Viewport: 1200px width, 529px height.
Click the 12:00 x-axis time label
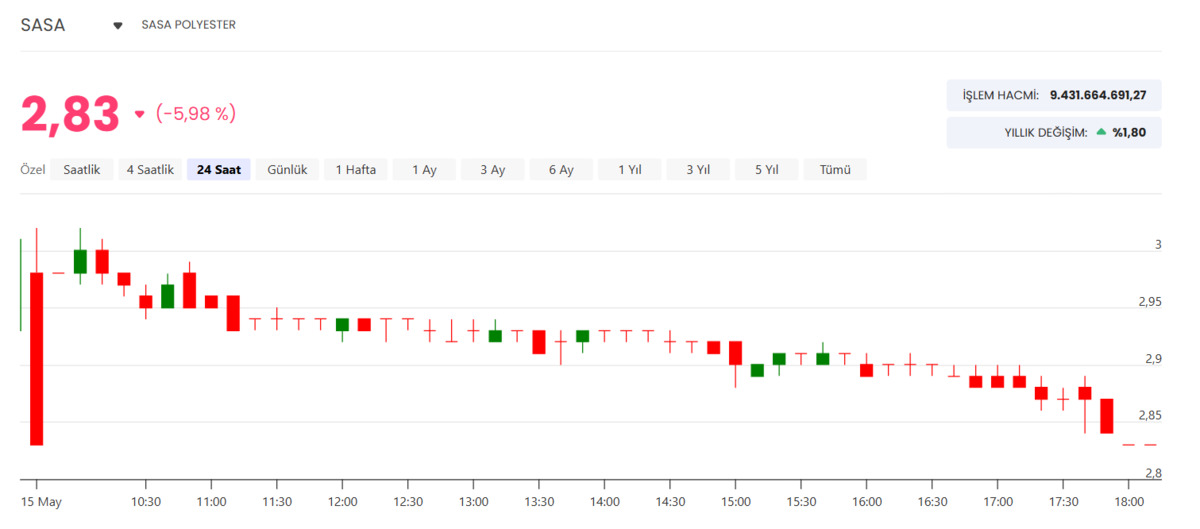(342, 501)
